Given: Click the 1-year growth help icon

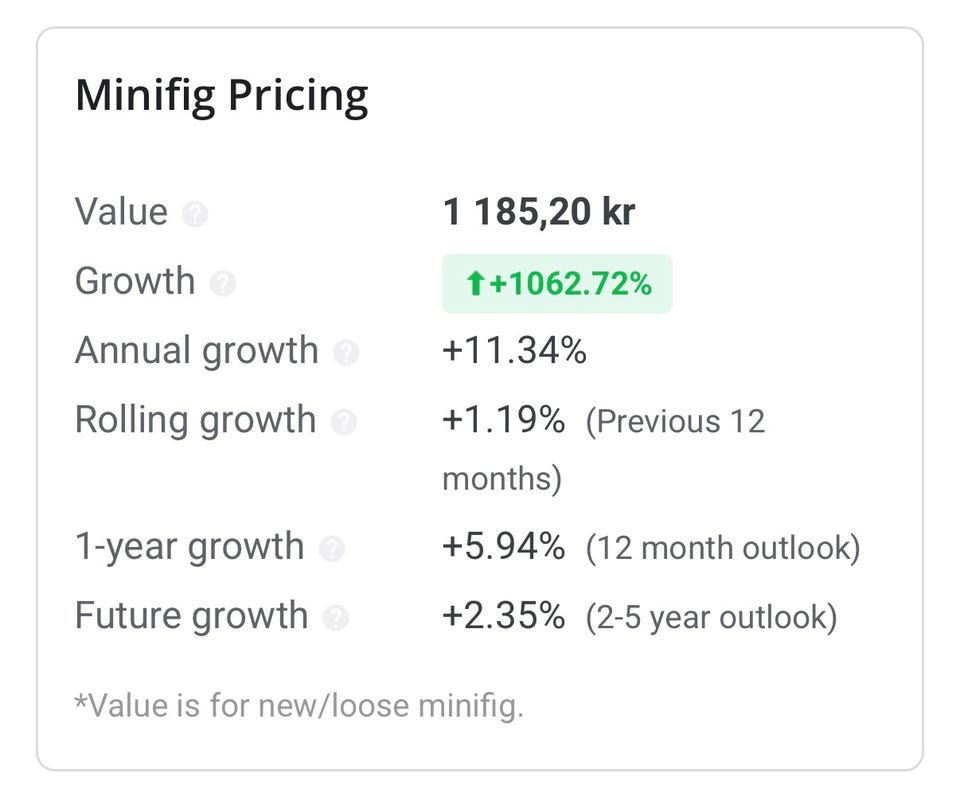Looking at the screenshot, I should (332, 548).
